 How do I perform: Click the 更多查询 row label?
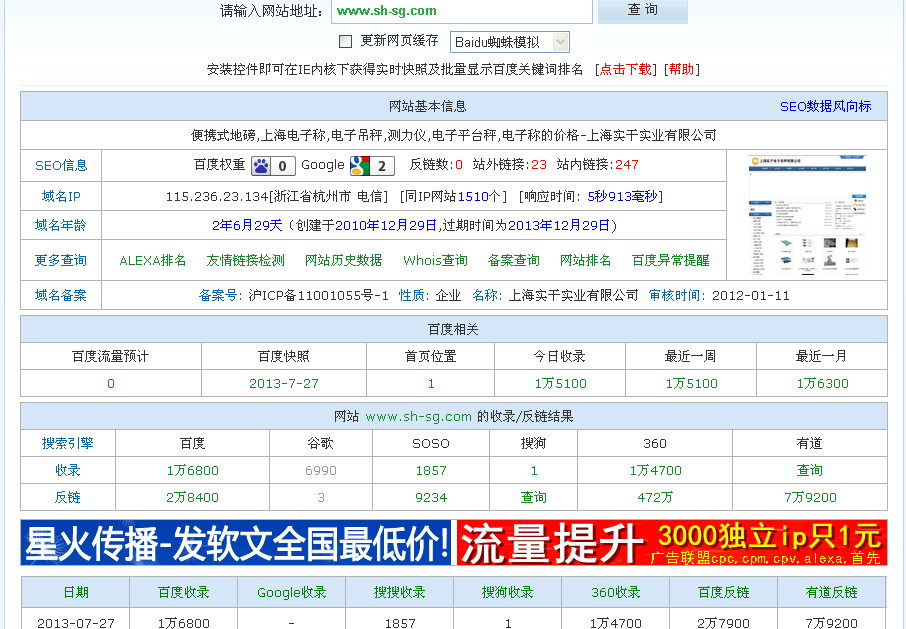(x=61, y=260)
